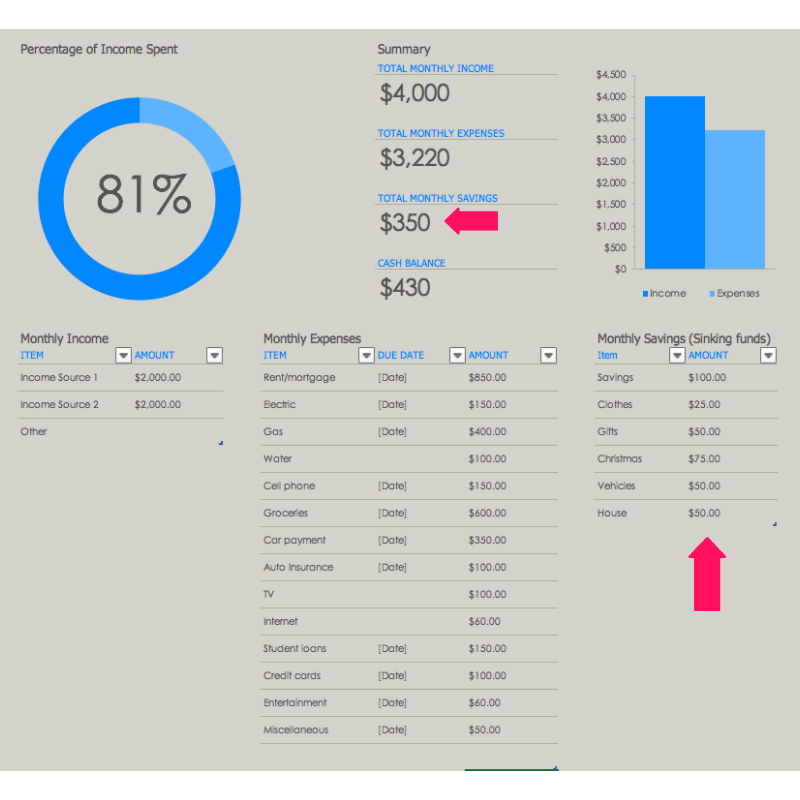This screenshot has height=800, width=800.
Task: Open the Monthly Income ITEM filter dropdown
Action: click(x=123, y=355)
